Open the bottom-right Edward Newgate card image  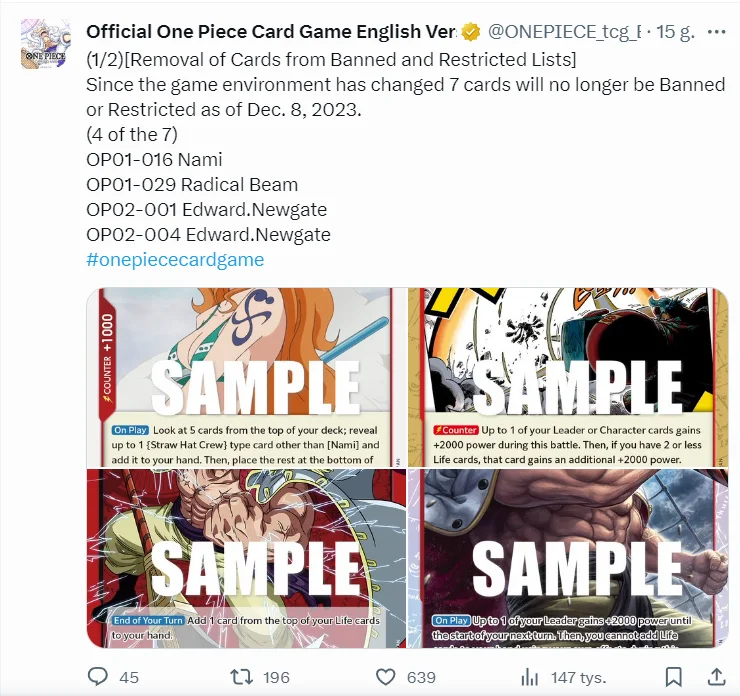[568, 558]
